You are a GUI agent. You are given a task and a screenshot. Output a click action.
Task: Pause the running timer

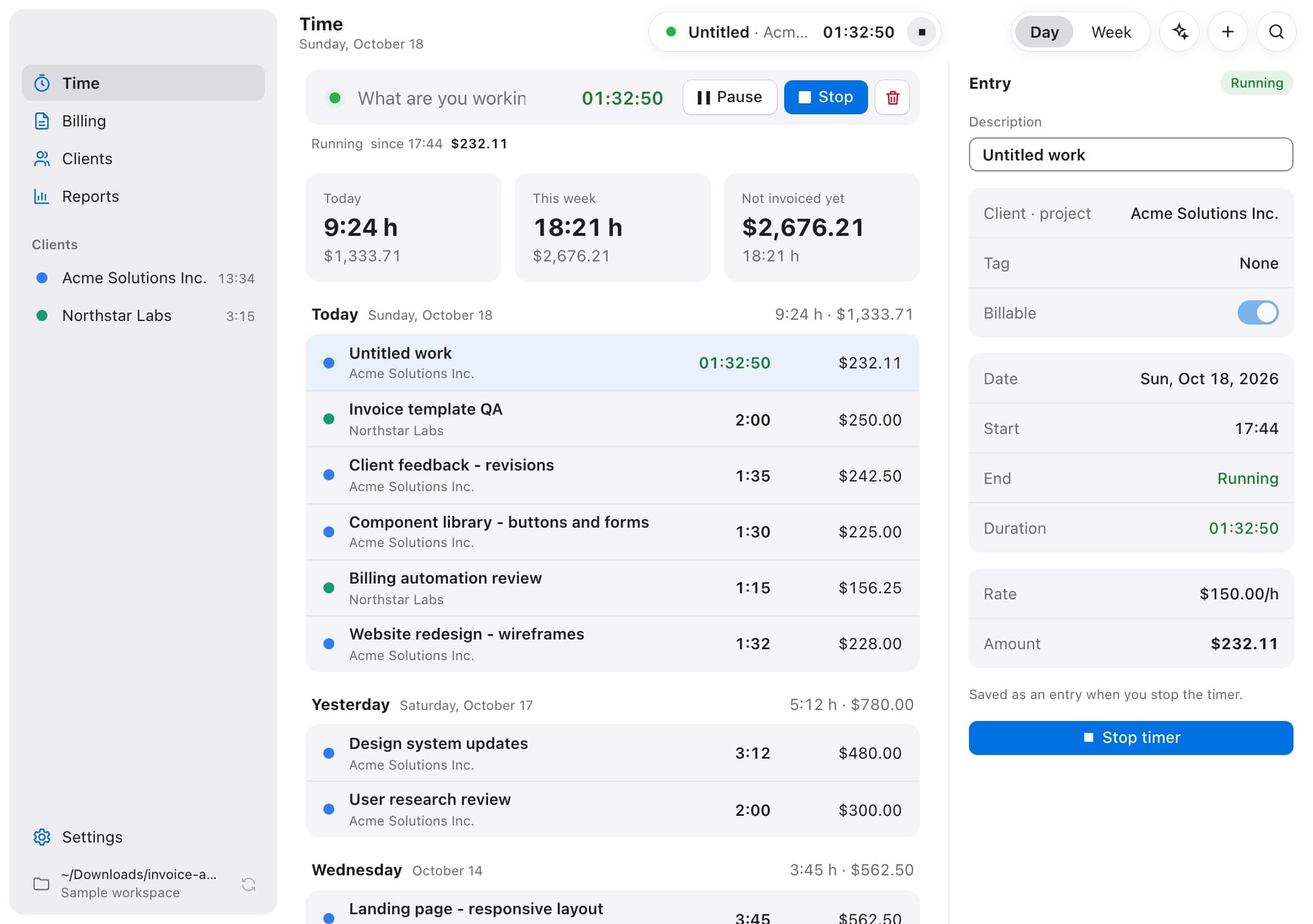click(x=729, y=97)
